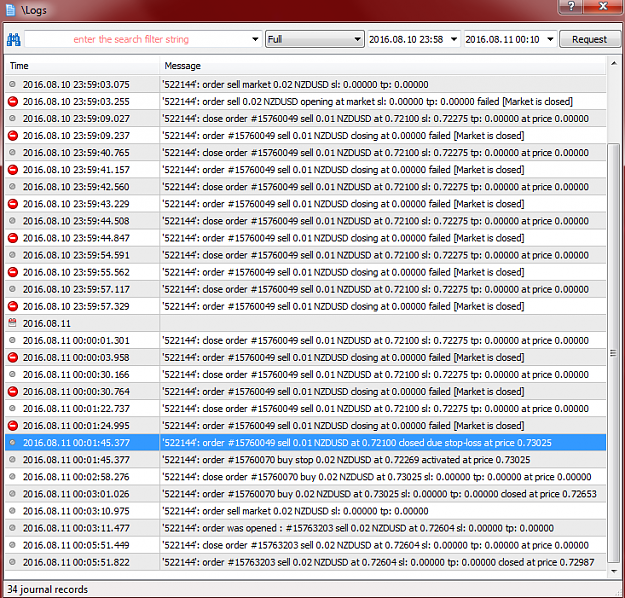
Task: Click the Message column header
Action: [383, 66]
